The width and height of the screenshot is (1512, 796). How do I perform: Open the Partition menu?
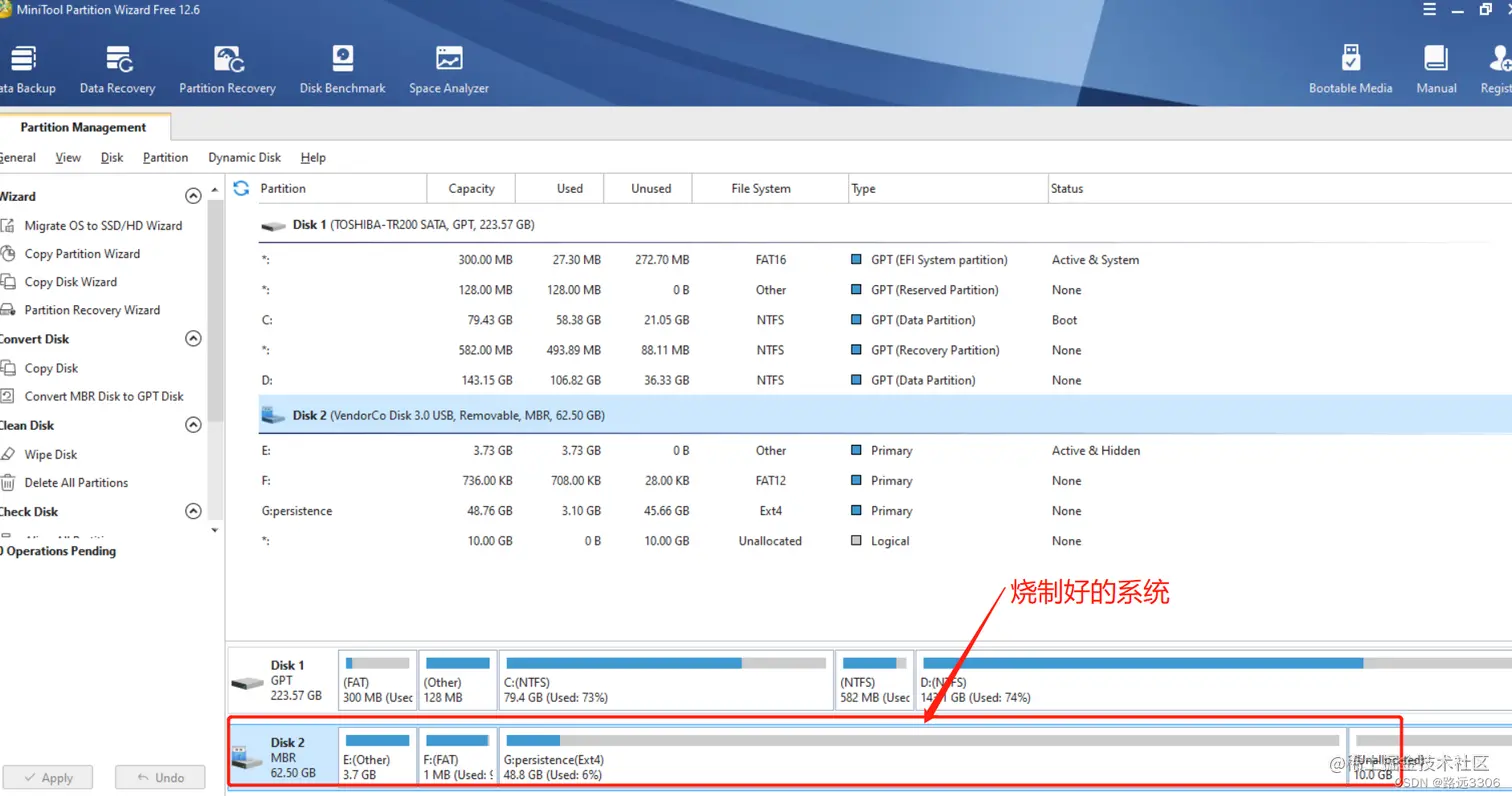165,158
